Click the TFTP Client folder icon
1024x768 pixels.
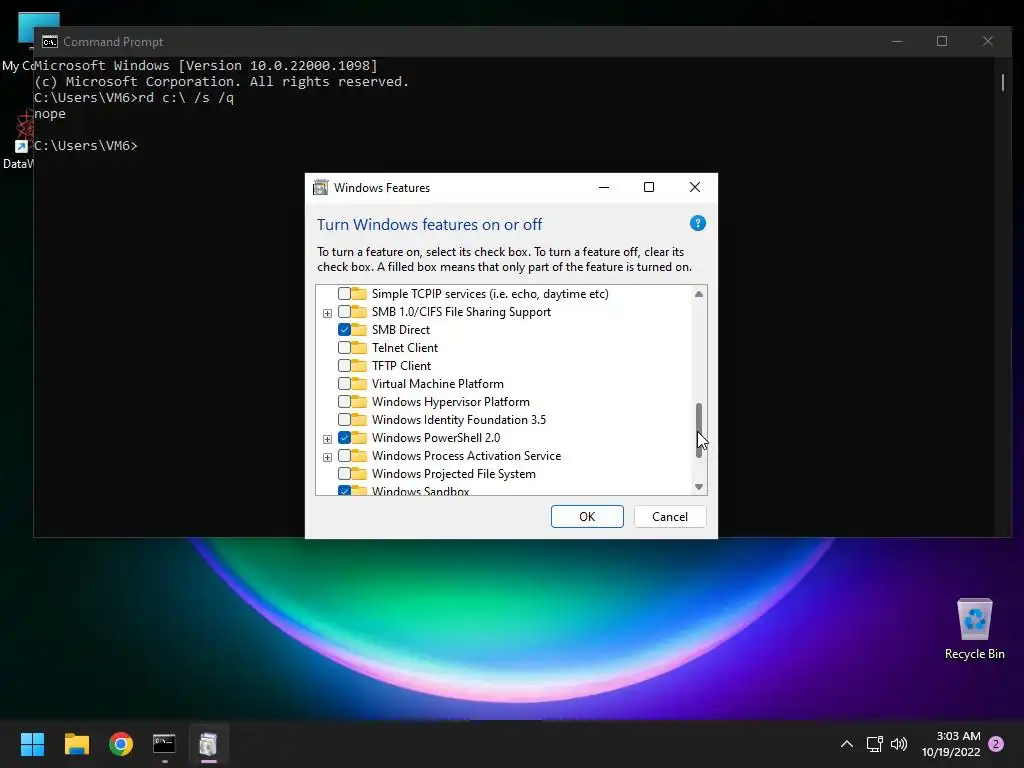[x=359, y=366]
